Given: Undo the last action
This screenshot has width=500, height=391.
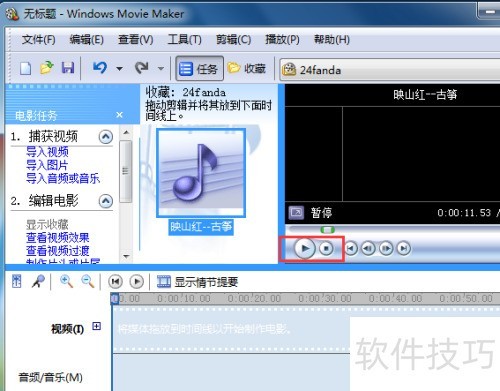Looking at the screenshot, I should 100,68.
